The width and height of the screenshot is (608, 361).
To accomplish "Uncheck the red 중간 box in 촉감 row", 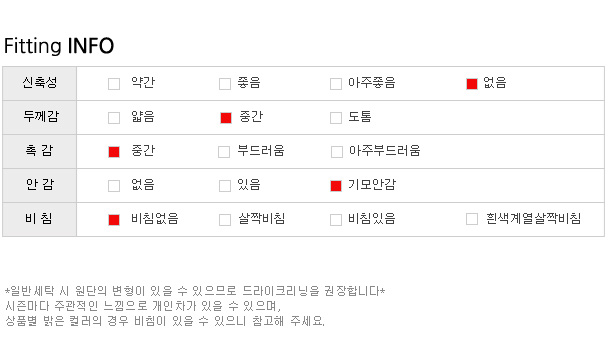I will [114, 152].
